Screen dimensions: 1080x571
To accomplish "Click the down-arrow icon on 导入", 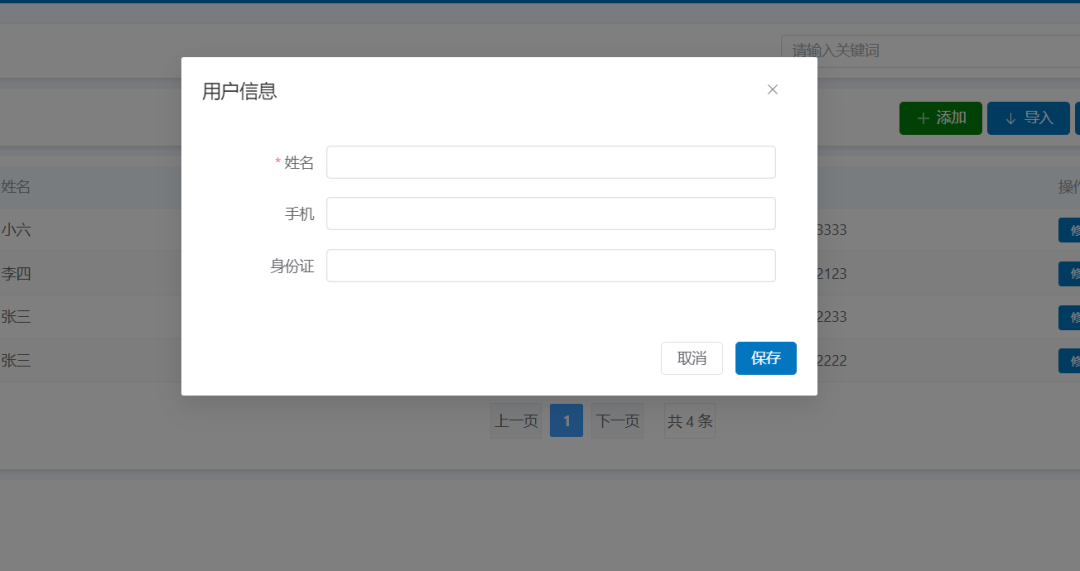I will point(1010,119).
